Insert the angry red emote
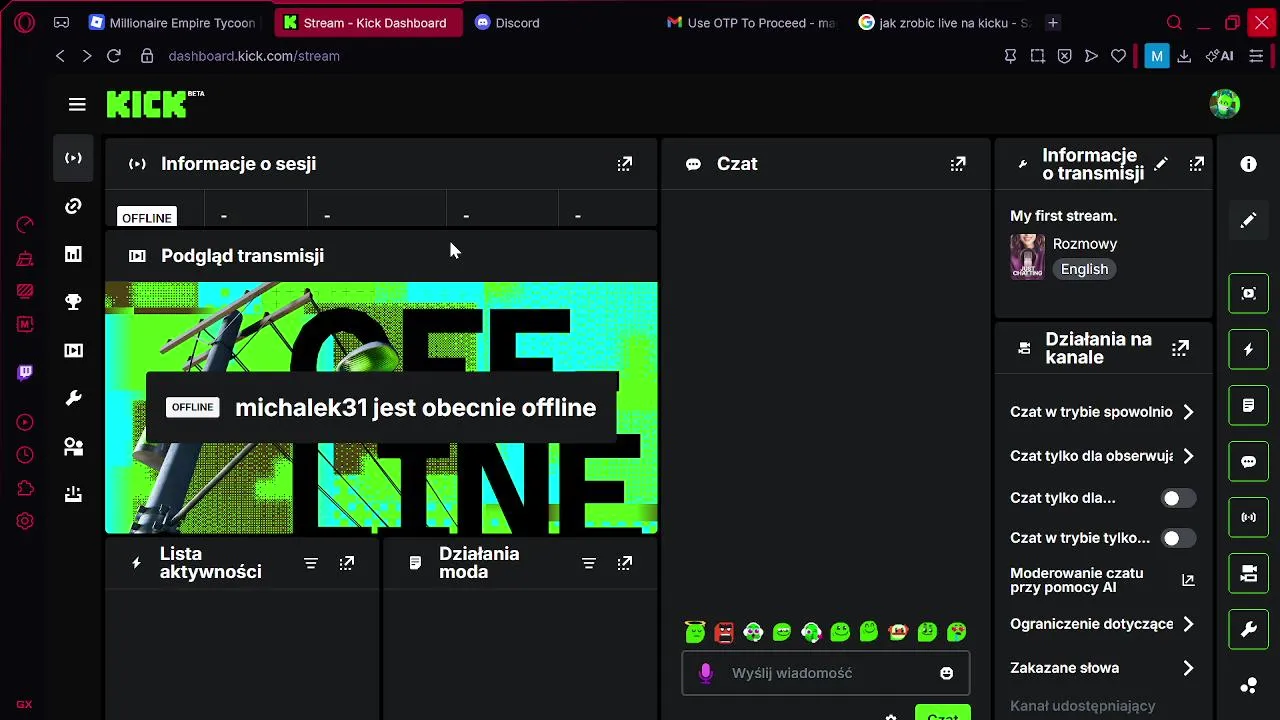Viewport: 1280px width, 720px height. point(724,632)
